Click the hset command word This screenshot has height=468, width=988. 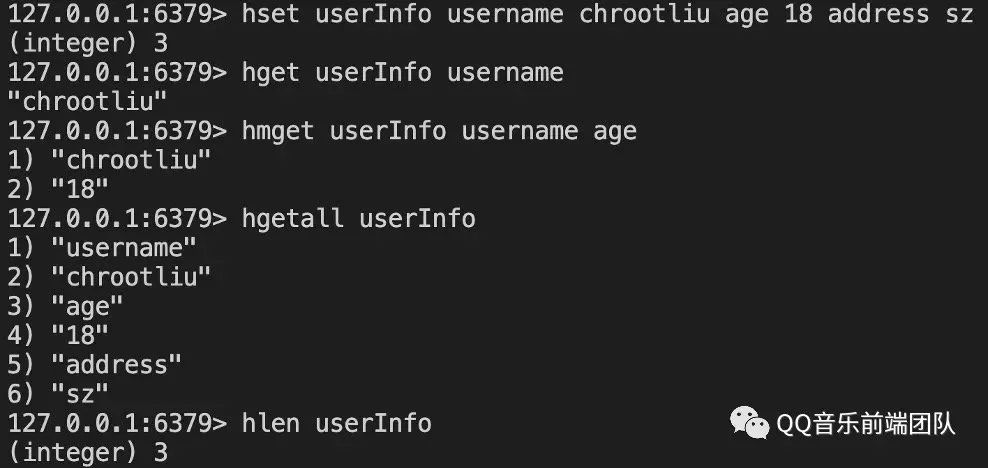click(x=271, y=14)
